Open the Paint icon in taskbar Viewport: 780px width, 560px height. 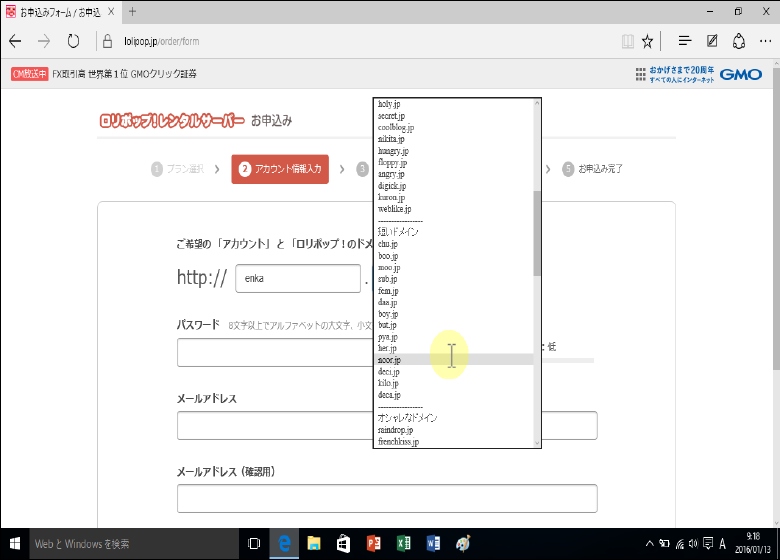tap(463, 544)
